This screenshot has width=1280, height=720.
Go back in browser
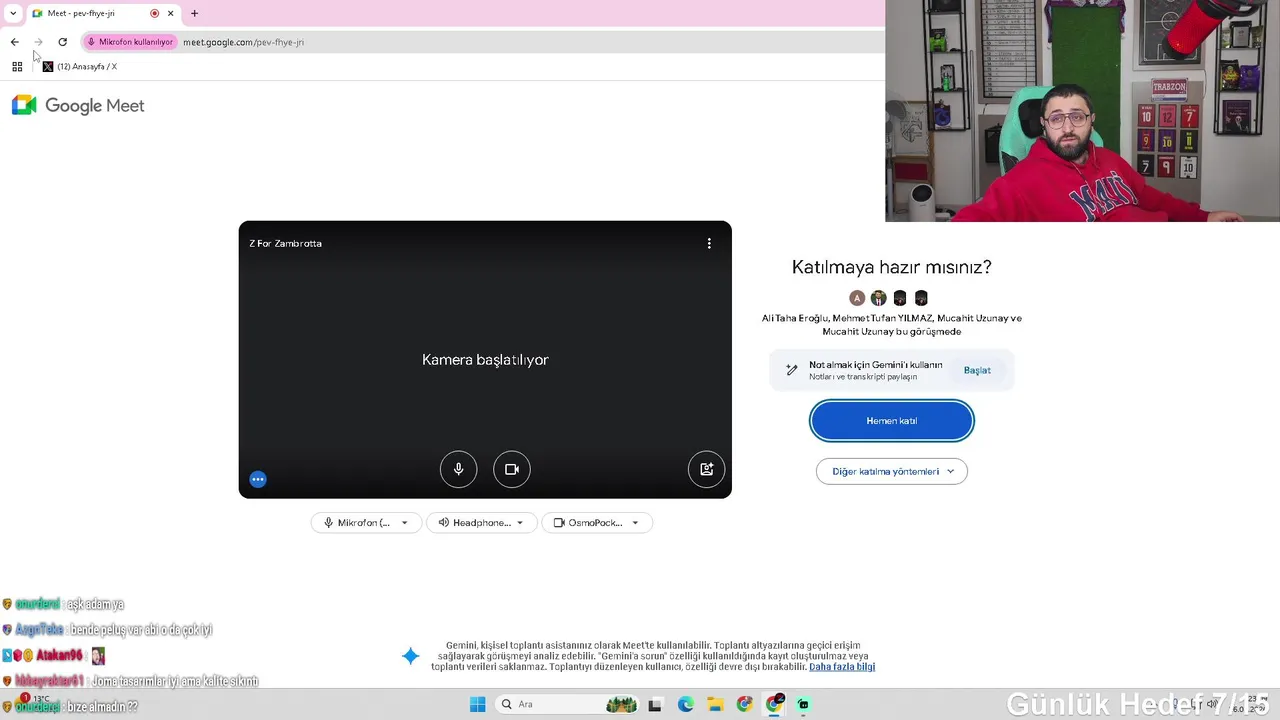(14, 42)
